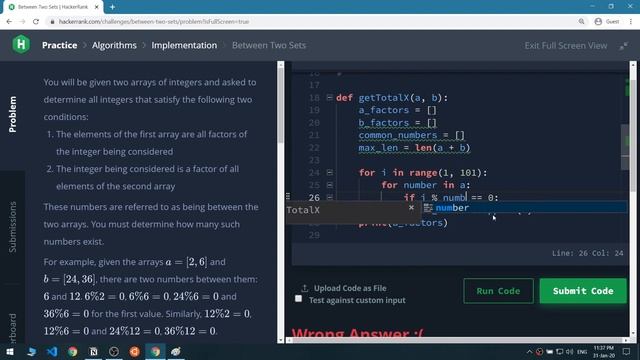640x360 pixels.
Task: Open the Leaderboard side tab
Action: [x=13, y=327]
